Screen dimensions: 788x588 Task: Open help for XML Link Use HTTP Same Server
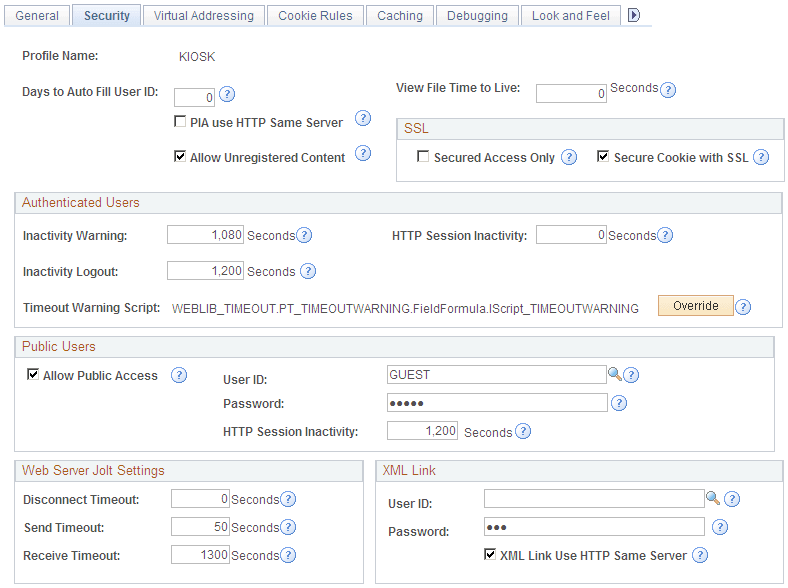pos(700,555)
